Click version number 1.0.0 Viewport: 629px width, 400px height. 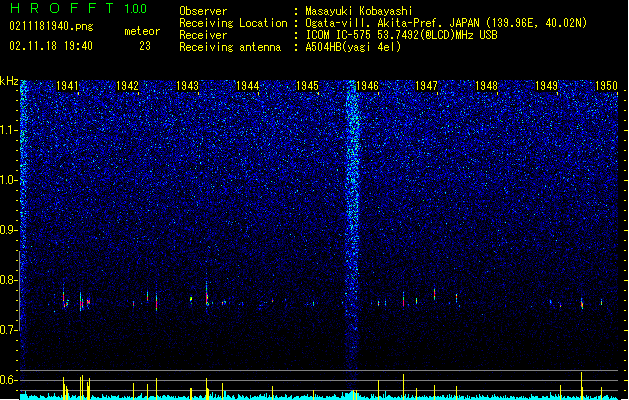(x=136, y=9)
